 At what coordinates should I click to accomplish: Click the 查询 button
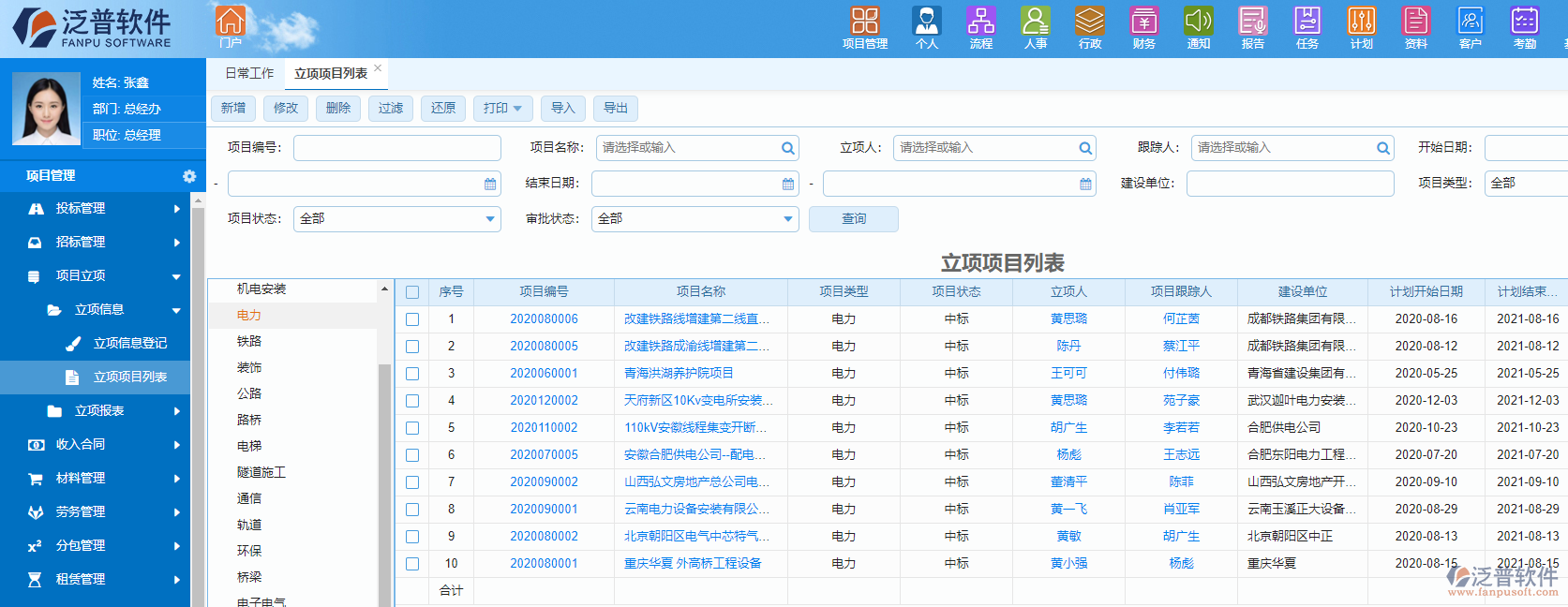coord(853,219)
